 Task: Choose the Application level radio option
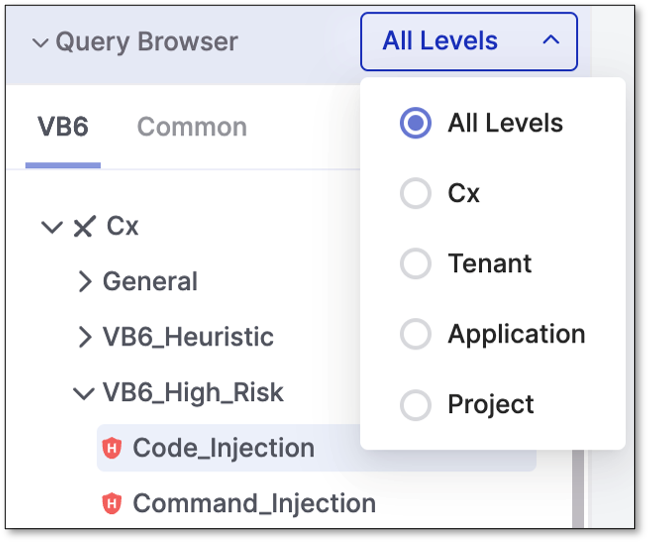click(x=415, y=334)
